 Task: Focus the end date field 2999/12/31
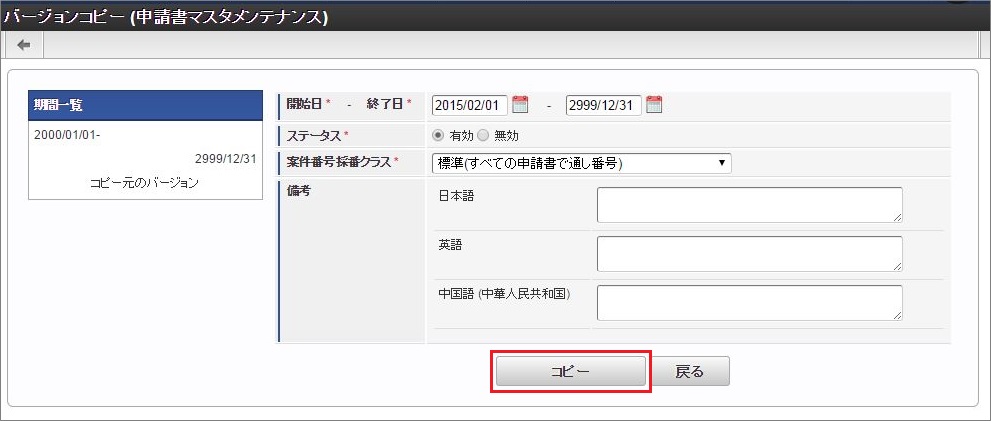604,106
